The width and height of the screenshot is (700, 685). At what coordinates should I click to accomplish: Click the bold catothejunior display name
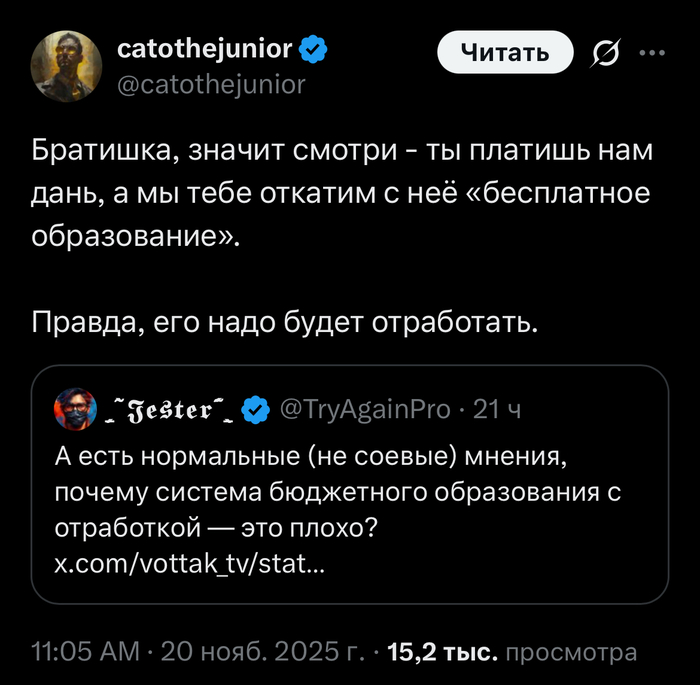pyautogui.click(x=204, y=48)
